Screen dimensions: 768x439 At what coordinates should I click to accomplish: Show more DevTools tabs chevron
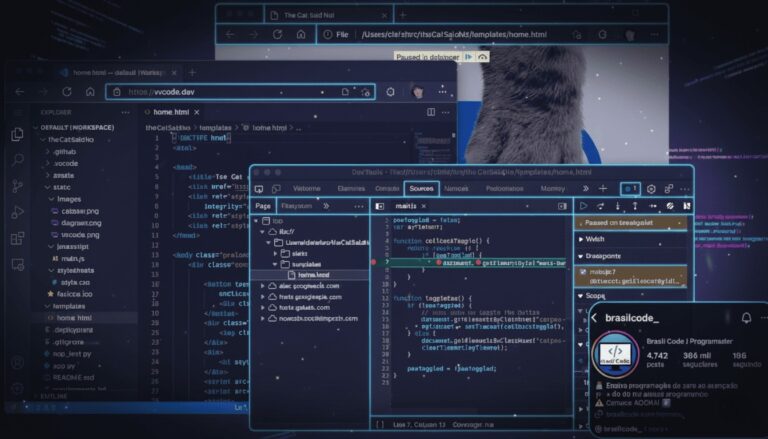pos(585,189)
